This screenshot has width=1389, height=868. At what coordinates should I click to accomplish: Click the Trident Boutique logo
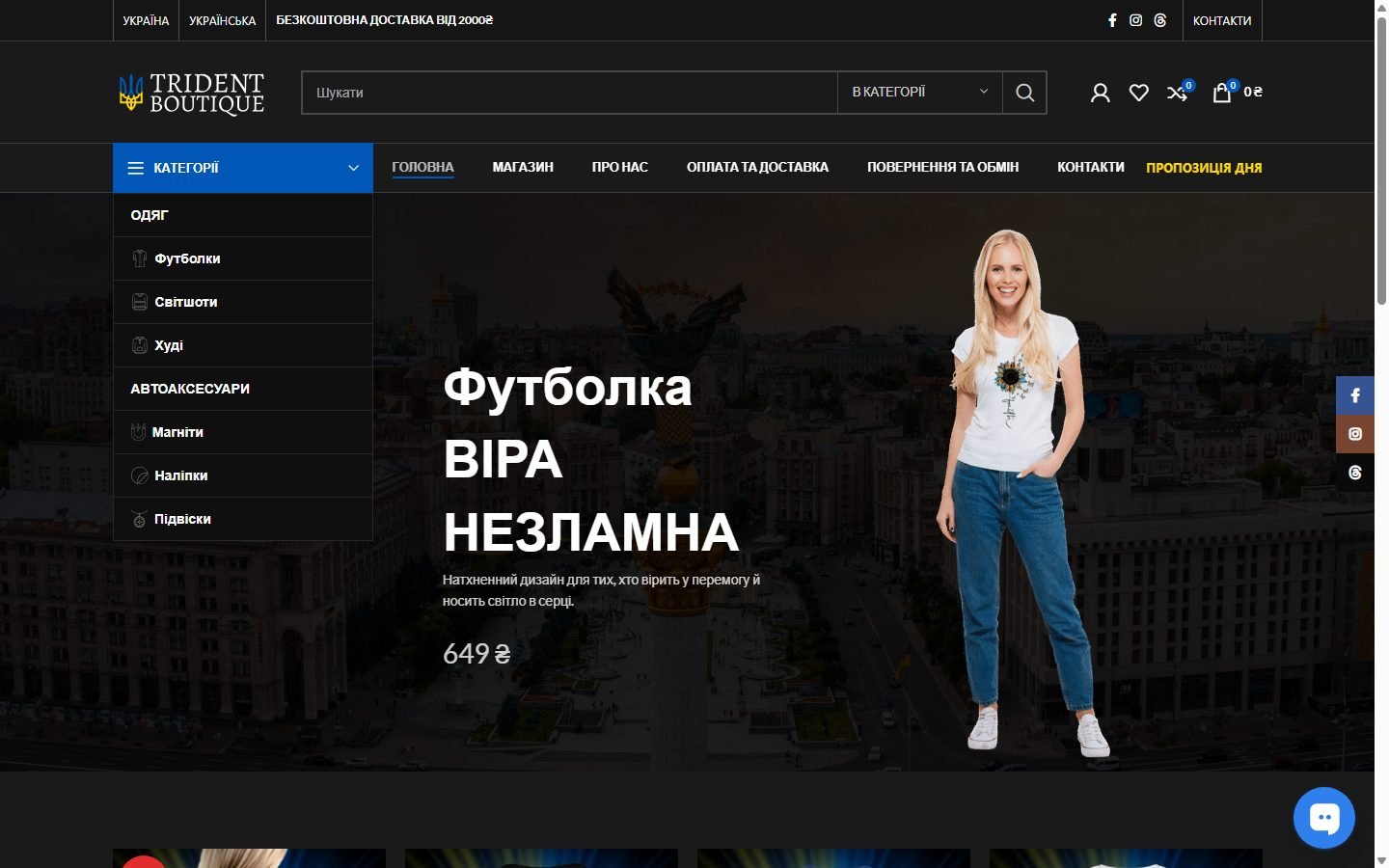point(191,93)
